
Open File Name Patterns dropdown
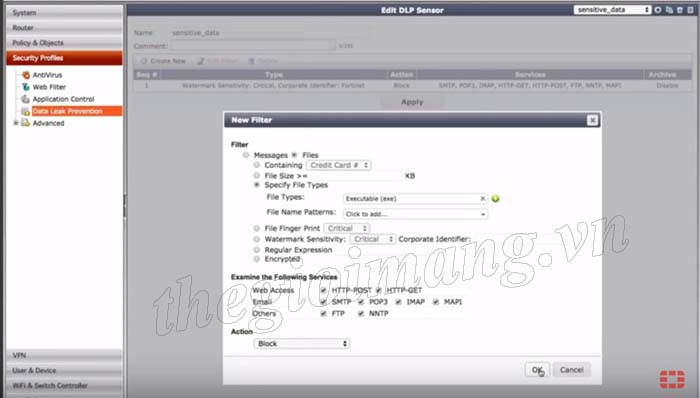tap(415, 214)
